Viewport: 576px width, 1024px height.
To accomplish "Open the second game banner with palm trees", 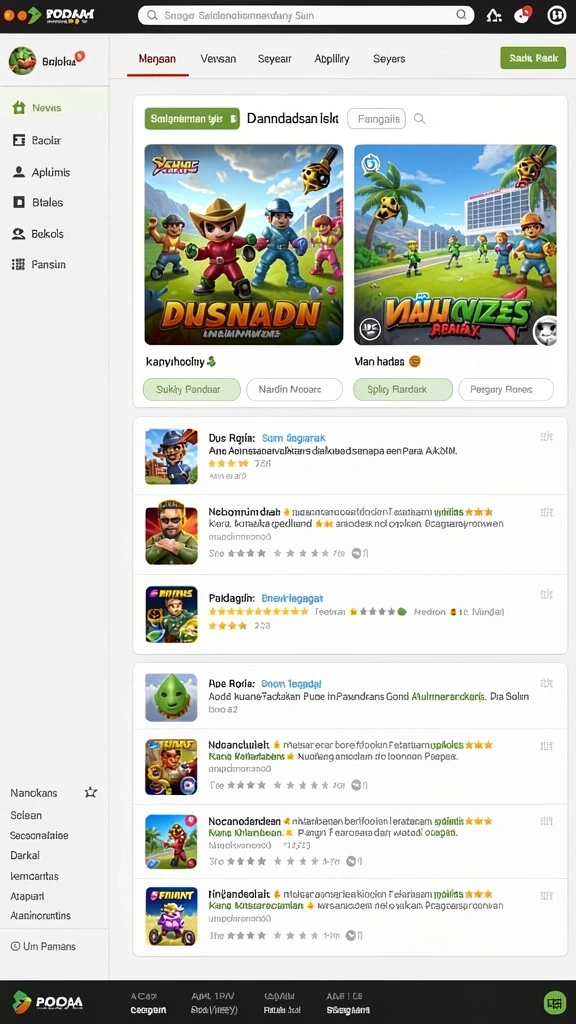I will pyautogui.click(x=455, y=245).
